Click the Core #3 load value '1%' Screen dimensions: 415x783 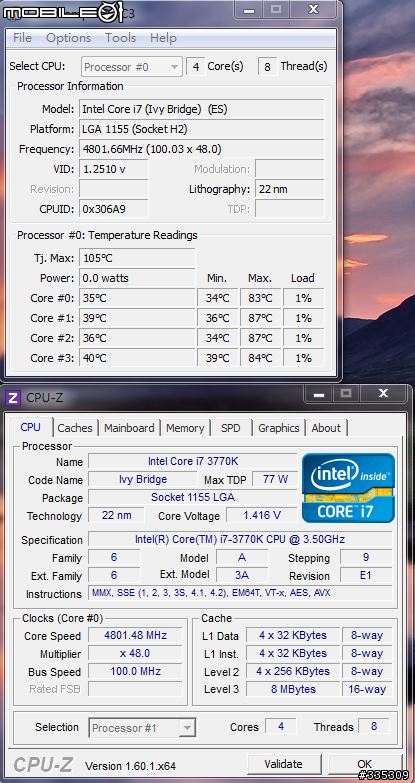(x=304, y=358)
